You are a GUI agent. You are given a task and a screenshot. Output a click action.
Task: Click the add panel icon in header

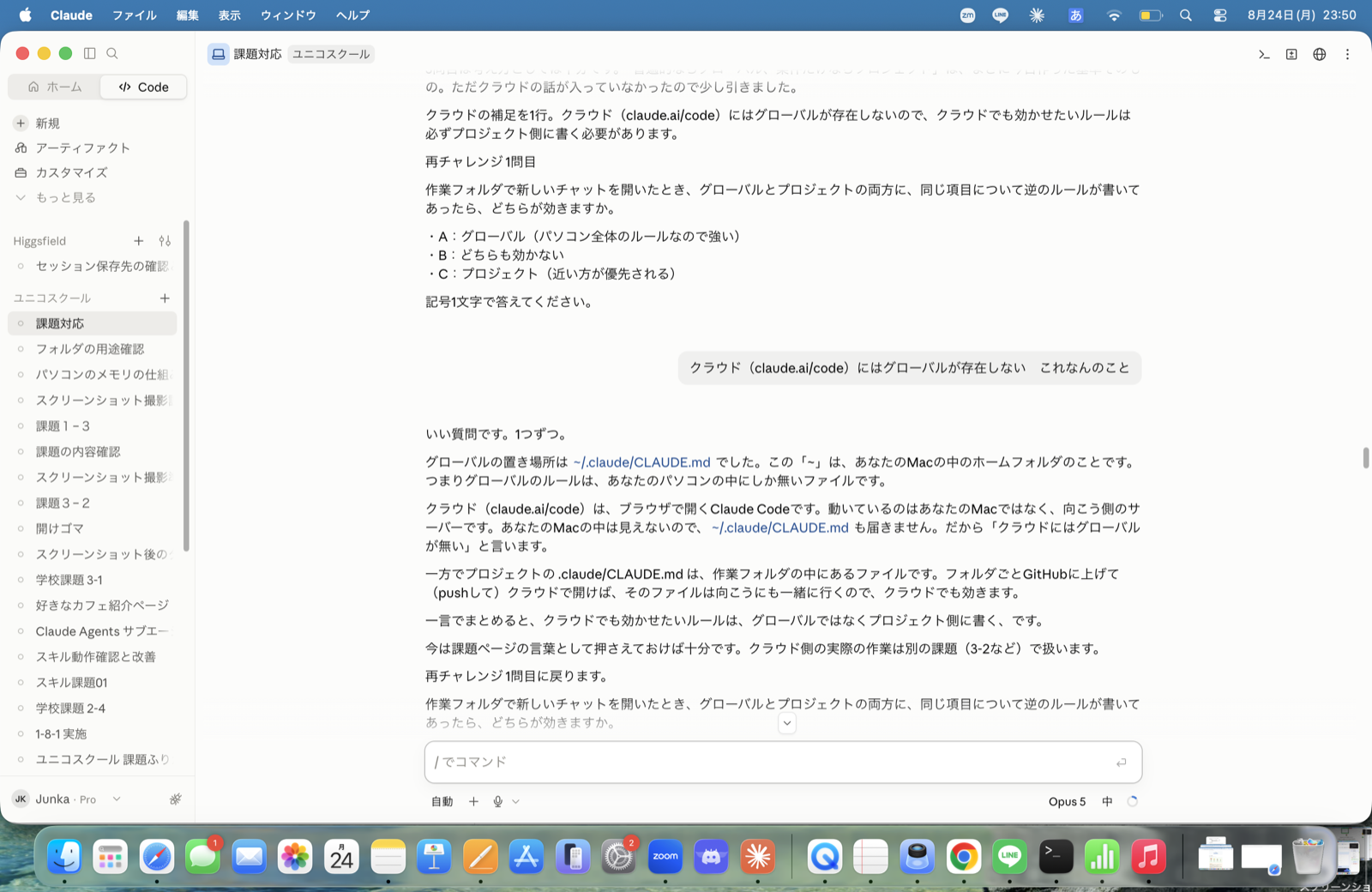pos(1291,54)
